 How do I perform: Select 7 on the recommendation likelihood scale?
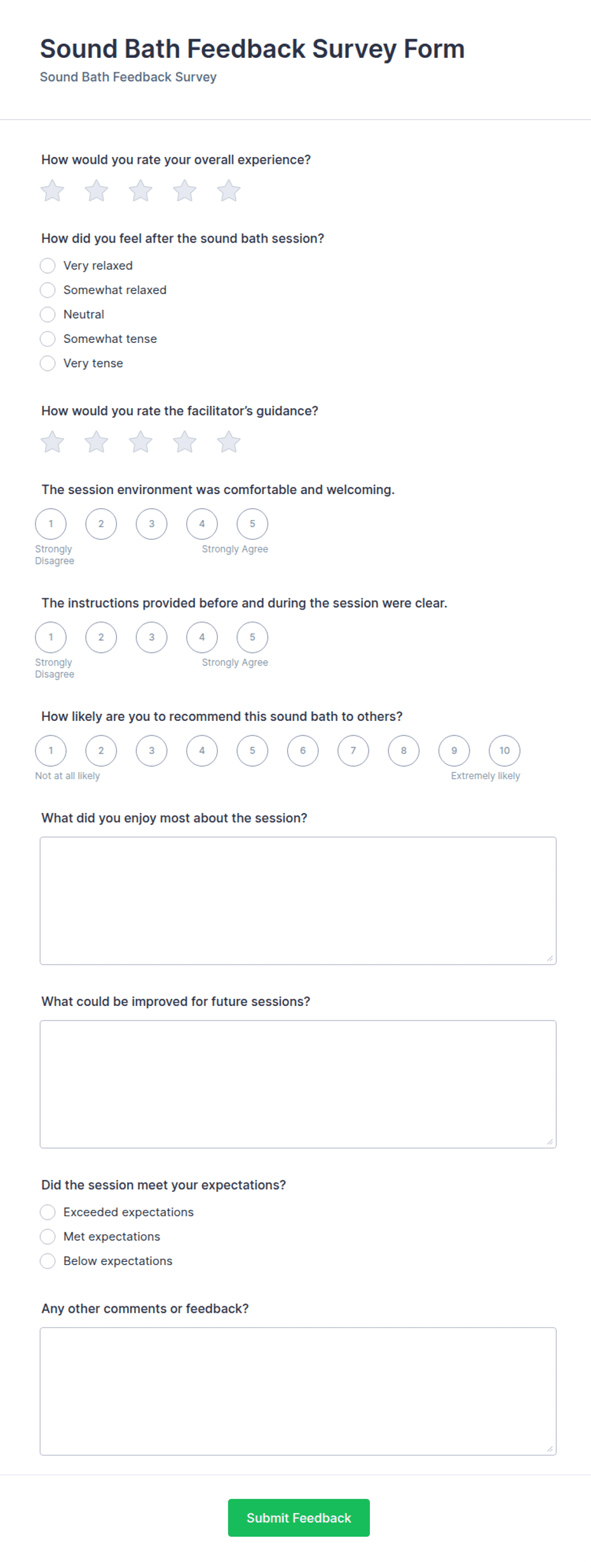click(353, 751)
